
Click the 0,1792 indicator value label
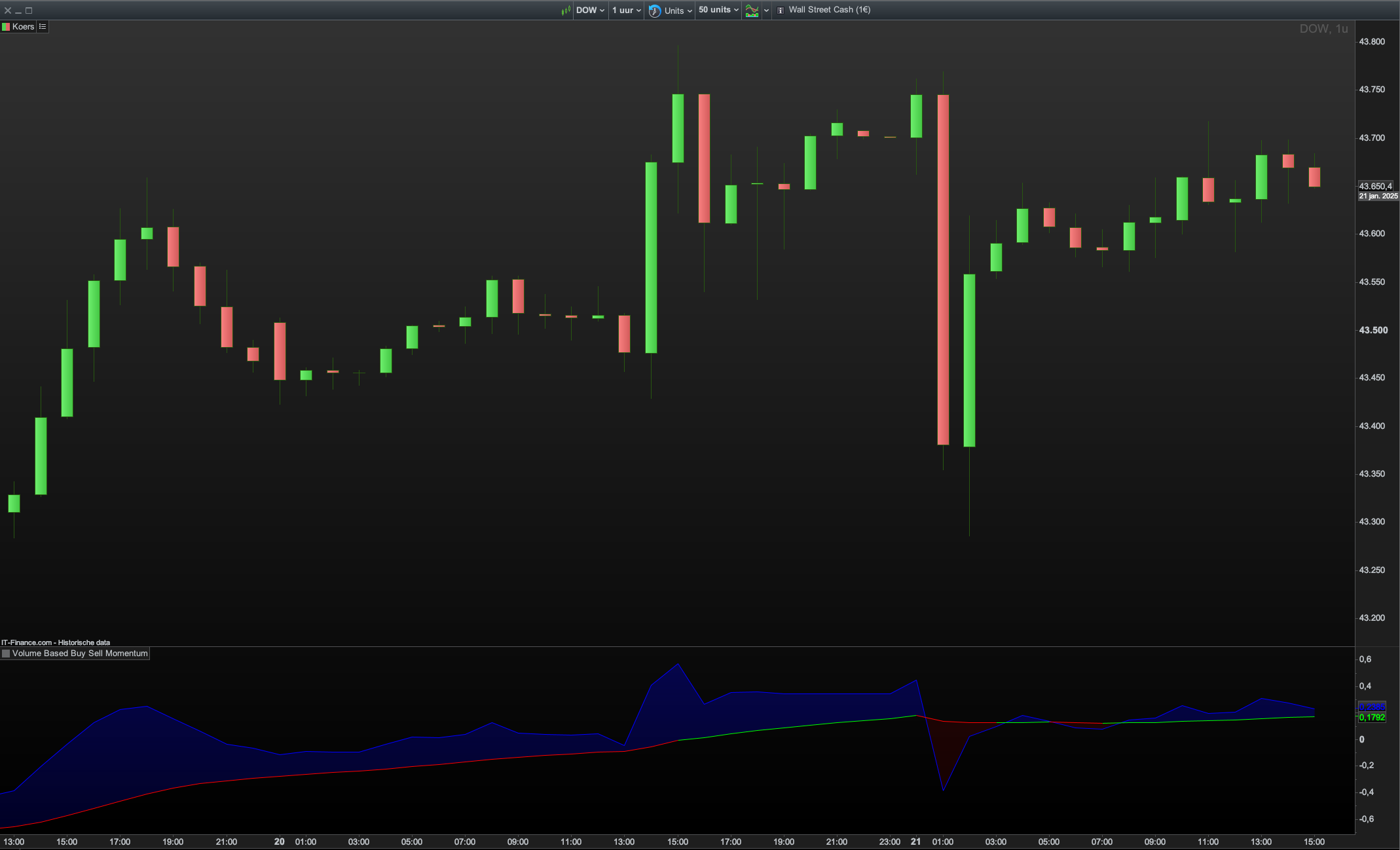[x=1372, y=718]
